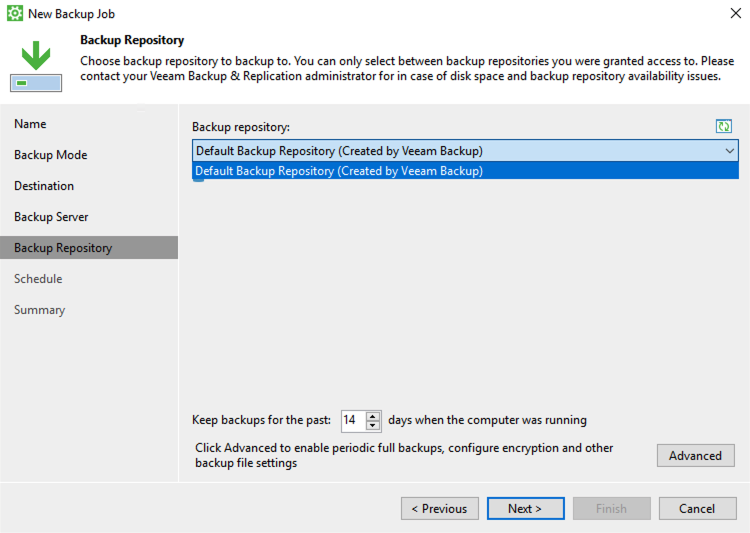Expand the Backup repository dropdown arrow
750x533 pixels.
tap(729, 151)
